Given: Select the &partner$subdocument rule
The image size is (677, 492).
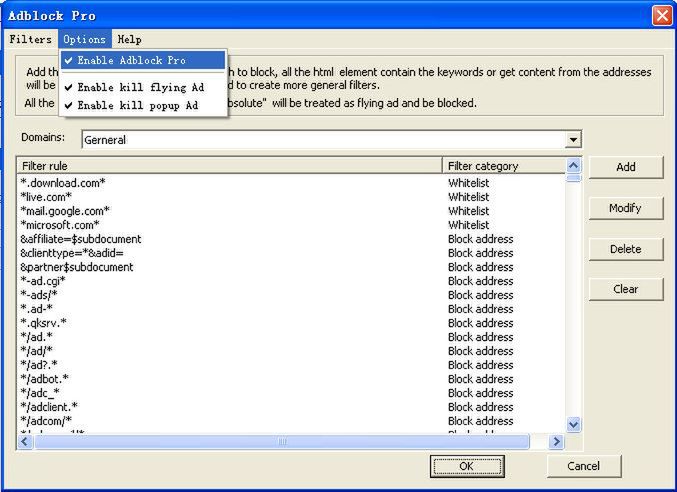Looking at the screenshot, I should click(x=76, y=267).
